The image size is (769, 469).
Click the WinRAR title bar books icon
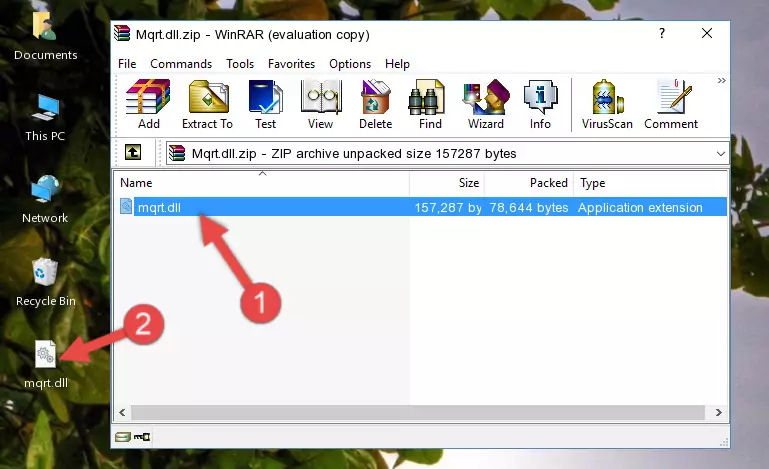coord(122,33)
